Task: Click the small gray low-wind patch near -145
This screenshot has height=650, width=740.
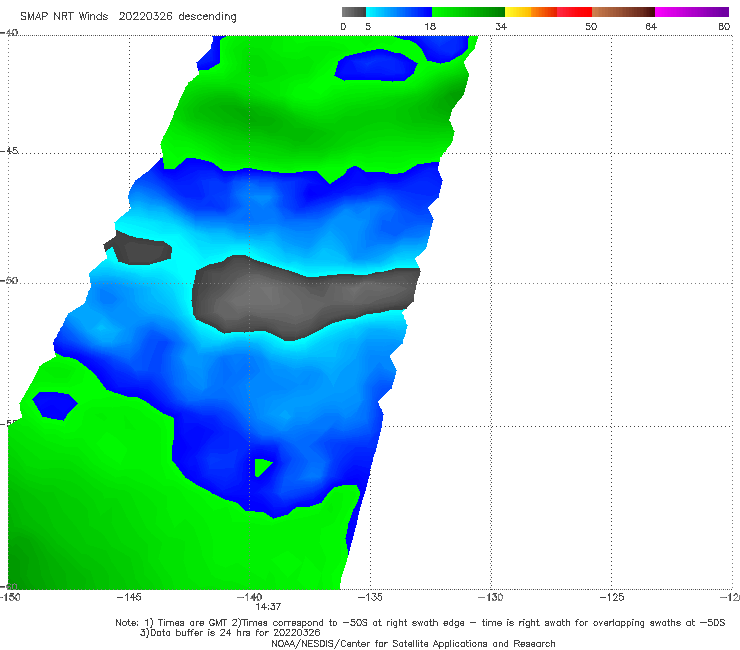Action: 140,249
